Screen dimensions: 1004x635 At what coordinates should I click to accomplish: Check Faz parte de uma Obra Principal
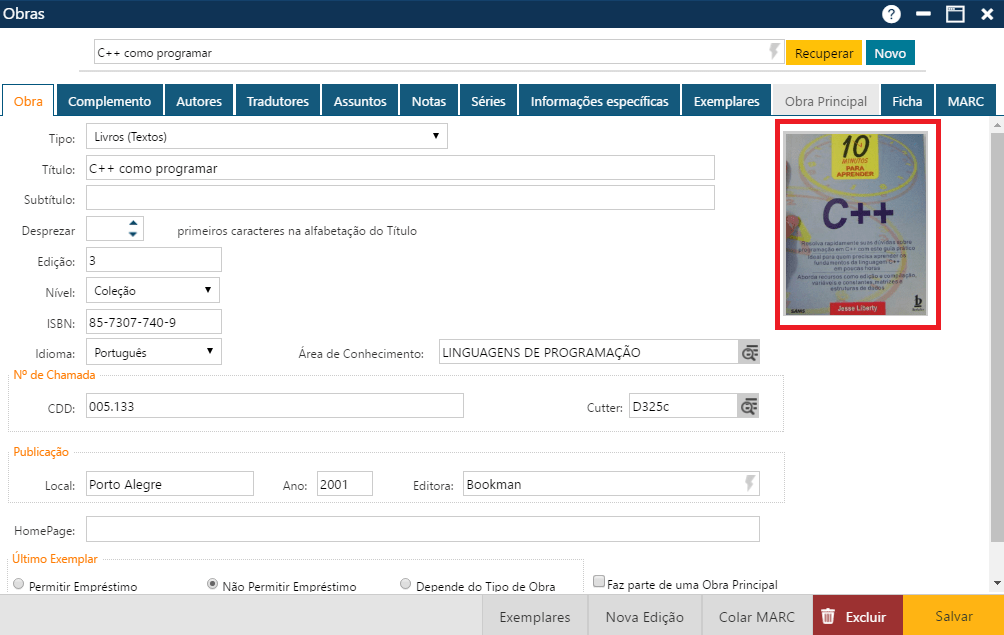(x=598, y=579)
